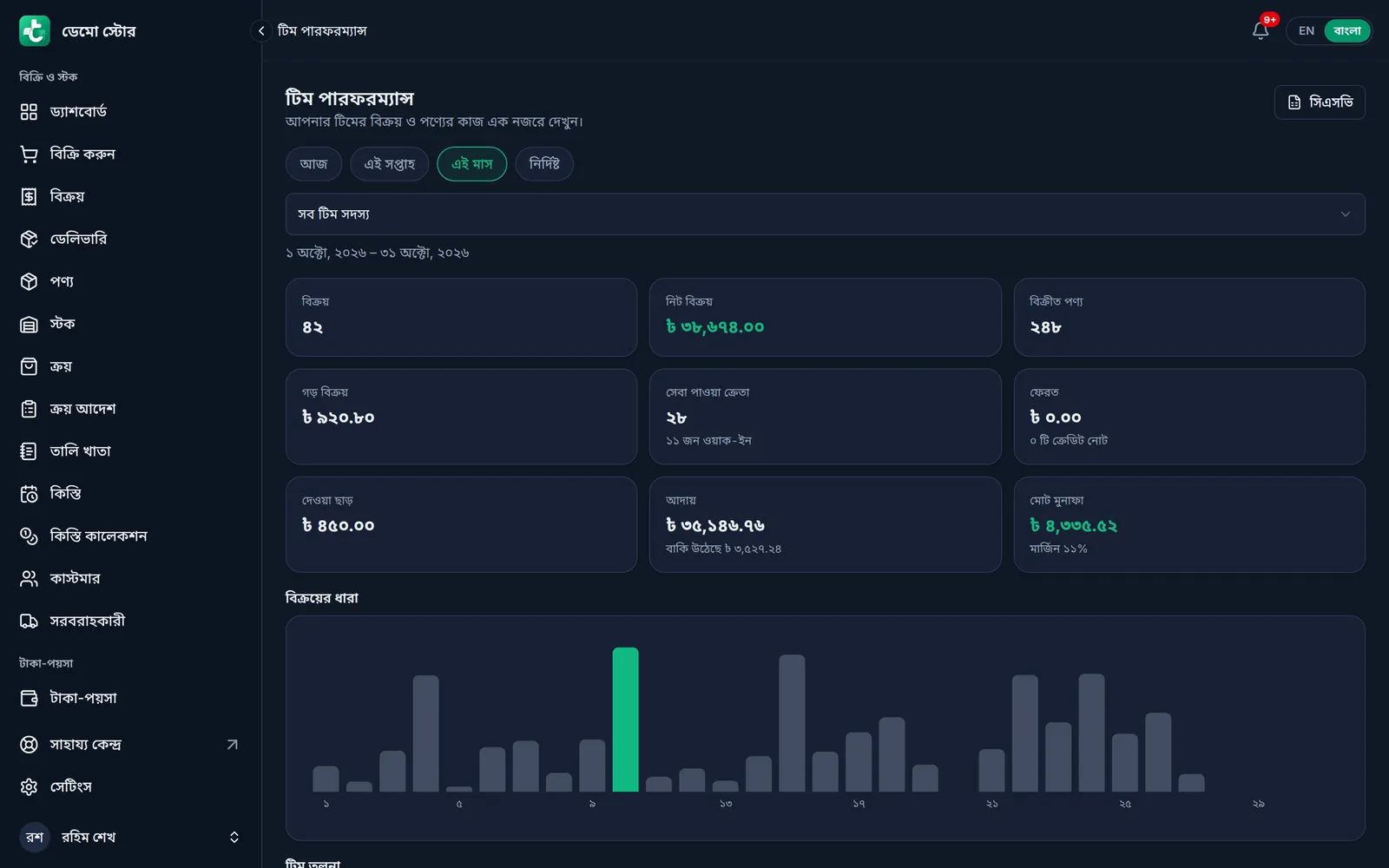Click the বিক্রীত পণ্য count ২৪৮
Screen dimensions: 1389x868
point(1045,327)
